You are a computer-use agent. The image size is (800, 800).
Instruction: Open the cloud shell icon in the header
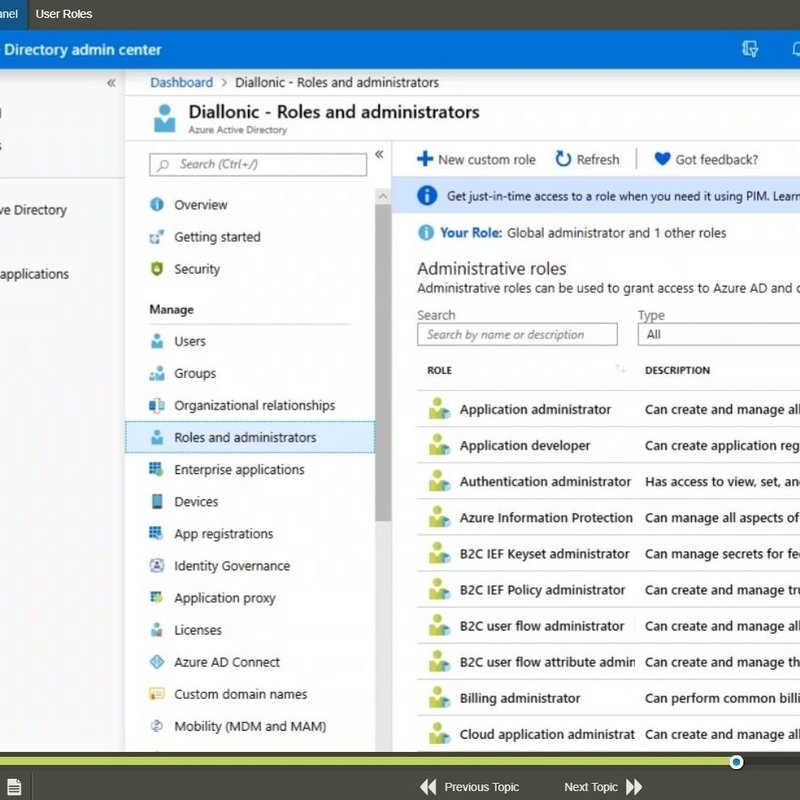pos(749,49)
